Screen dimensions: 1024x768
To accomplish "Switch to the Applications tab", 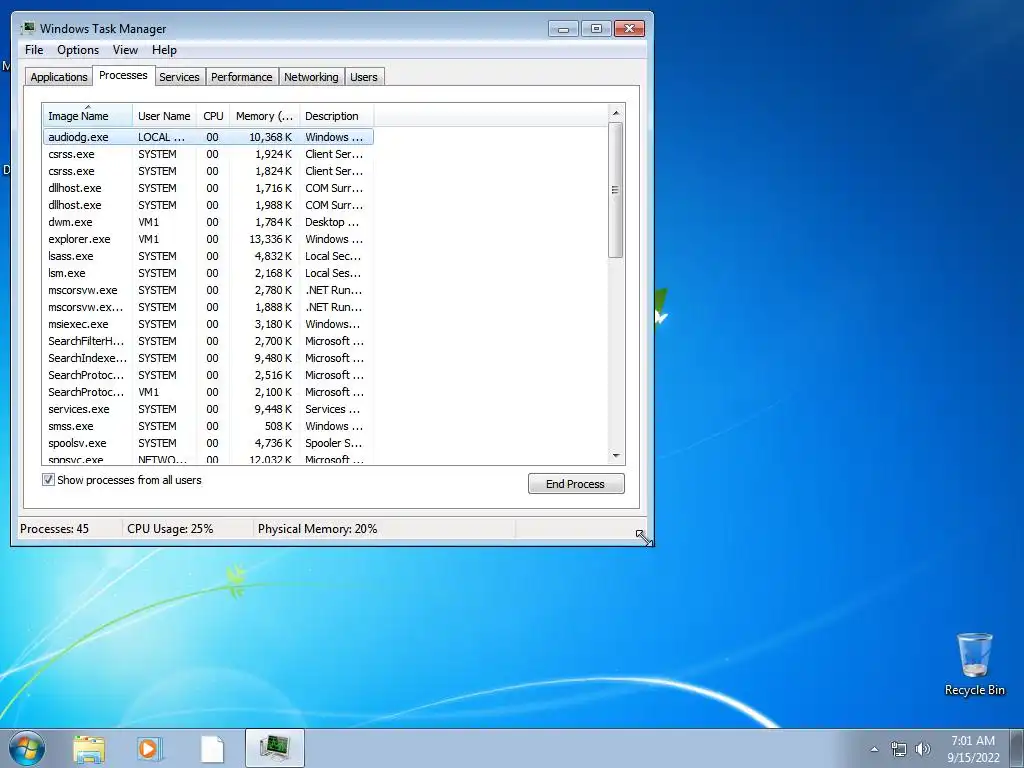I will 59,77.
